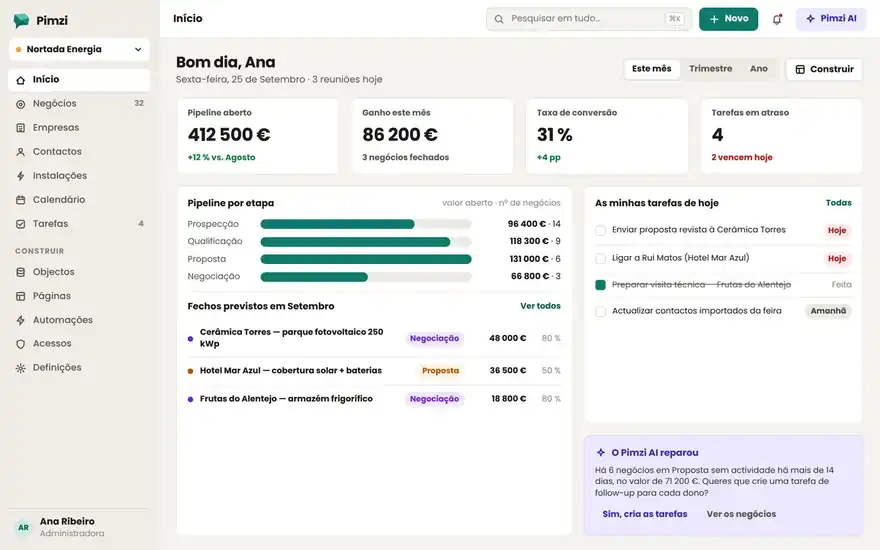Click the Tarefas count badge 4 in sidebar
The height and width of the screenshot is (550, 880).
point(141,224)
